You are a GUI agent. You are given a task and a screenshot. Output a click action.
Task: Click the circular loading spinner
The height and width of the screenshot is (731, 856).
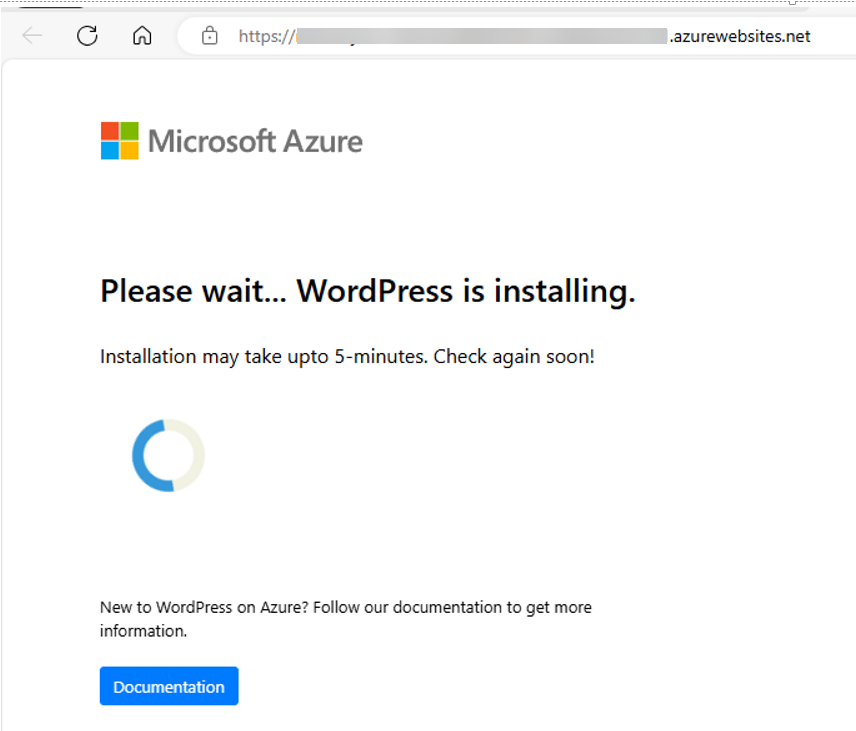point(168,455)
